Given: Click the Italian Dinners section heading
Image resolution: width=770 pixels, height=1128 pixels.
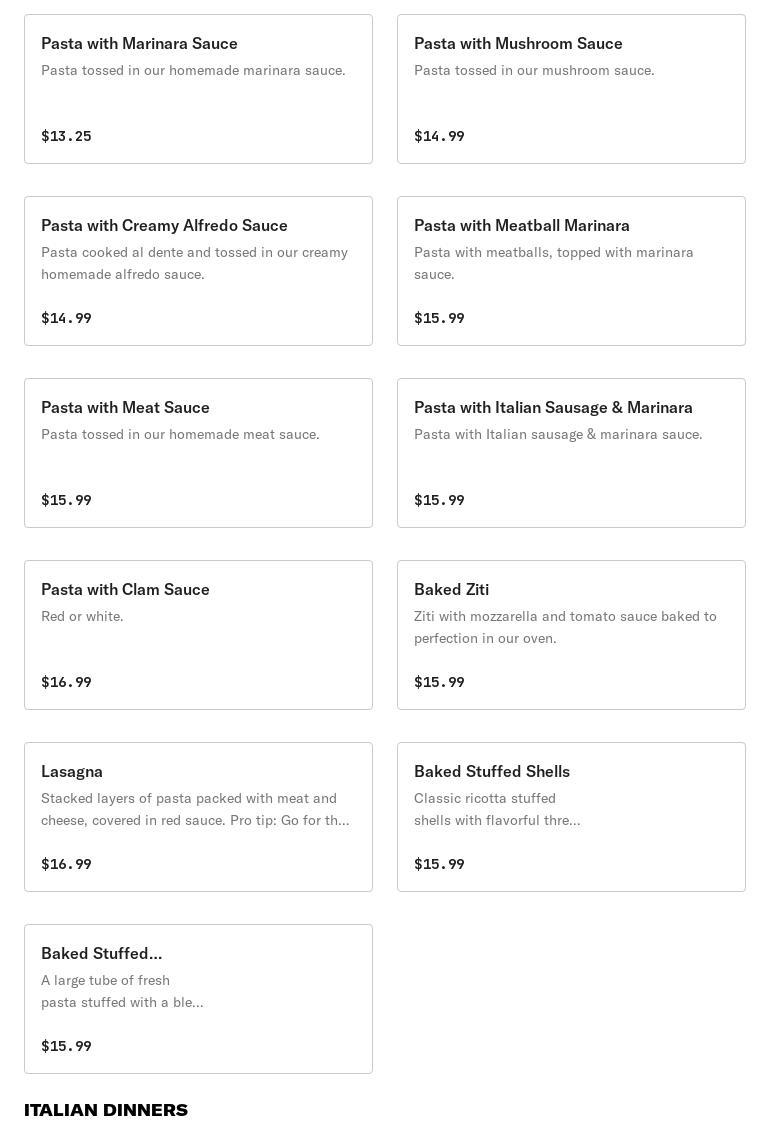Looking at the screenshot, I should coord(106,1110).
